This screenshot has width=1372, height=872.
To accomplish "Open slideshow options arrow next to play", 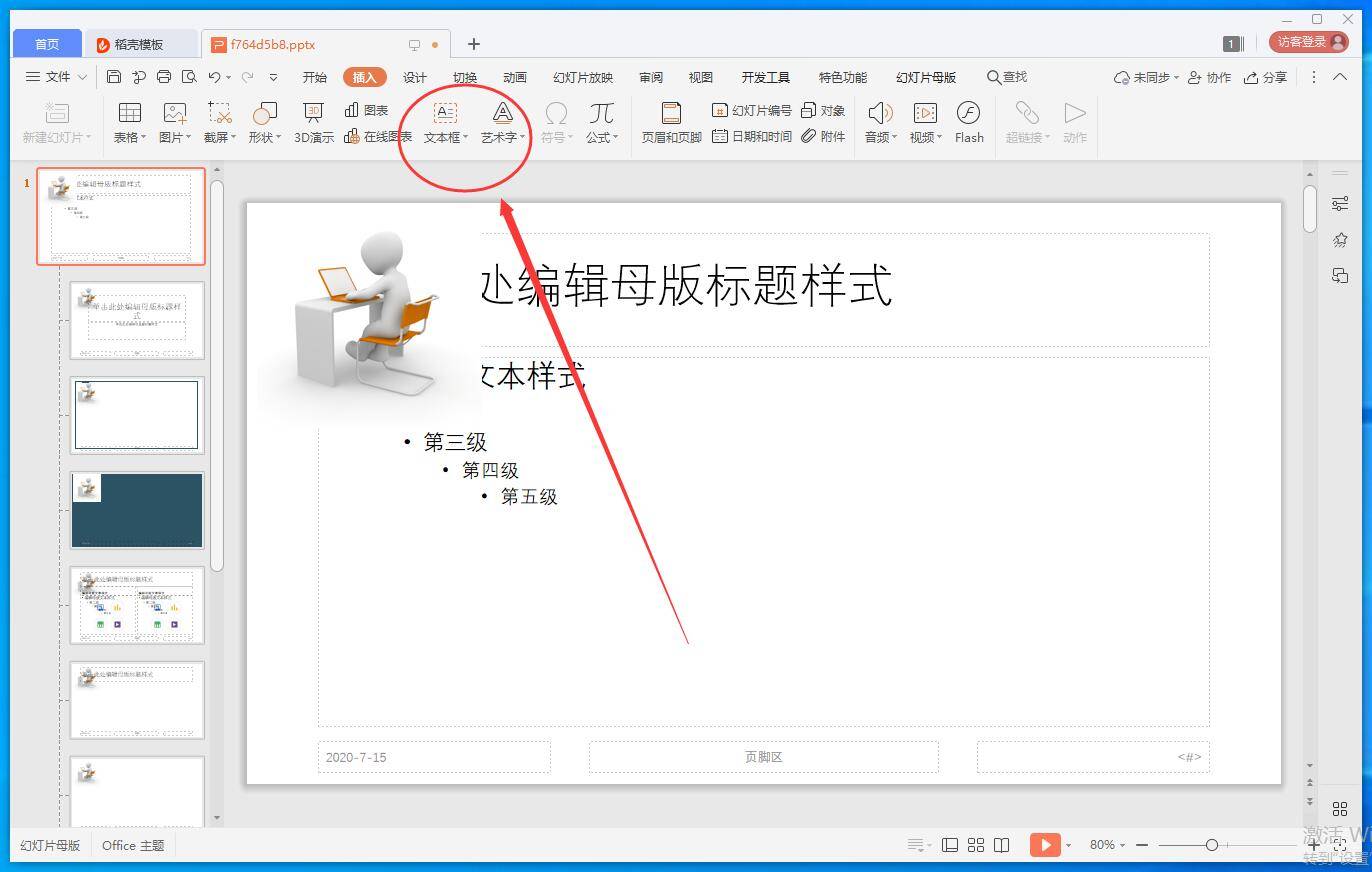I will click(1068, 845).
